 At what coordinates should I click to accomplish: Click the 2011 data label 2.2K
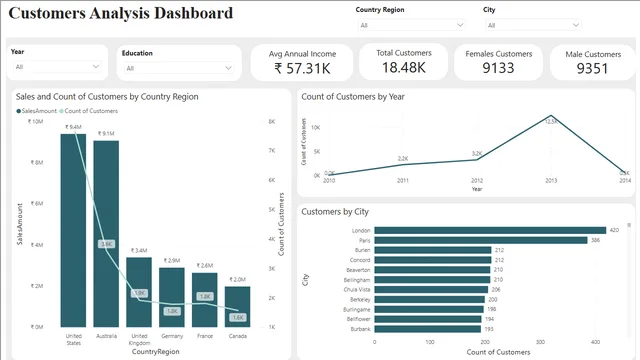403,158
